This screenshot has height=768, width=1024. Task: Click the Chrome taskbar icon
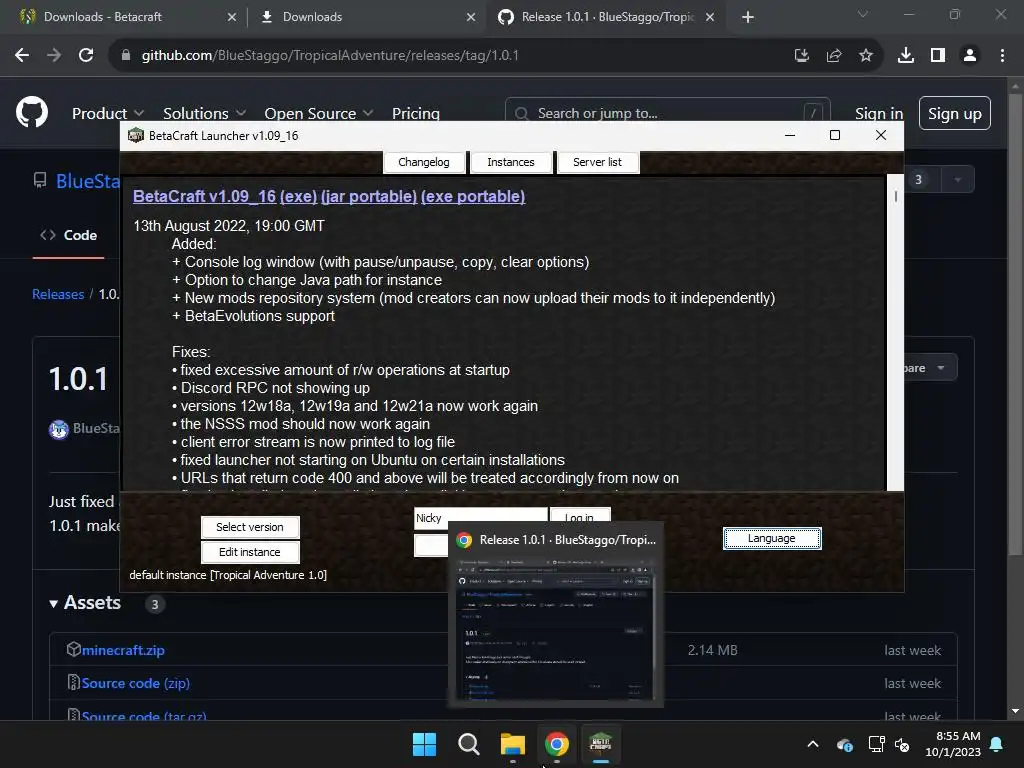(x=557, y=744)
